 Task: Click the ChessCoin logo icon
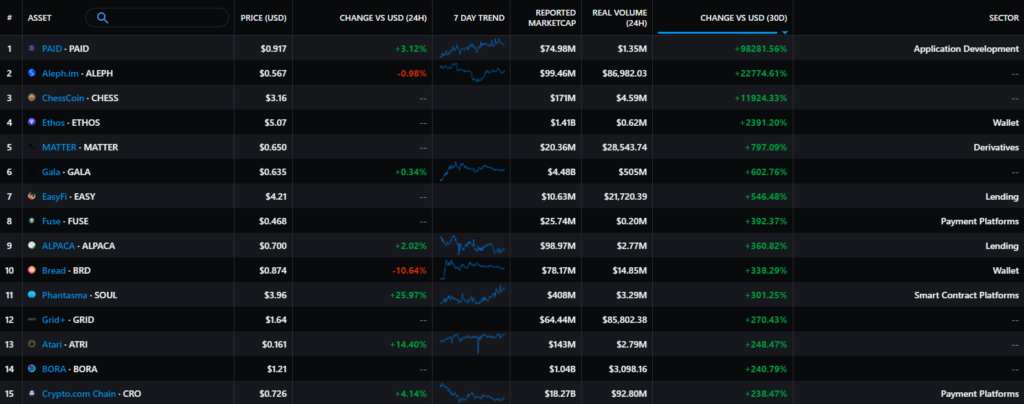click(x=32, y=98)
